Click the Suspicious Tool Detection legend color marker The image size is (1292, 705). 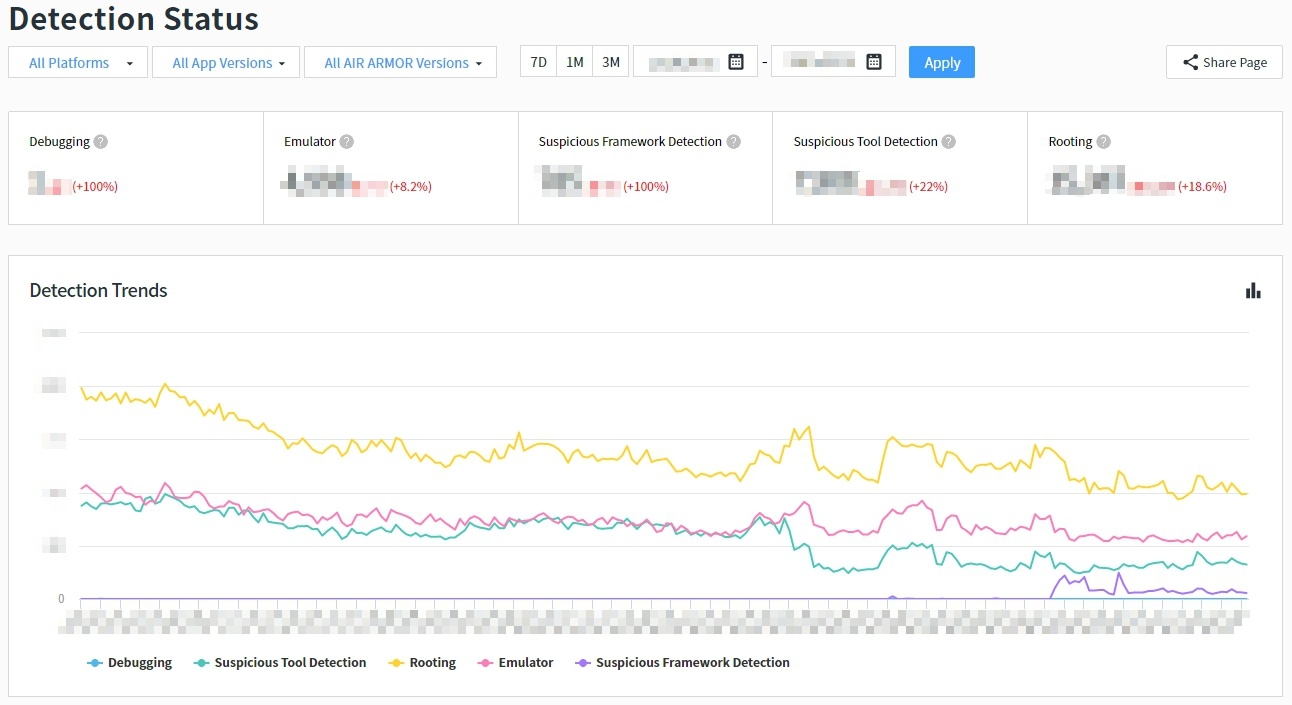point(202,663)
